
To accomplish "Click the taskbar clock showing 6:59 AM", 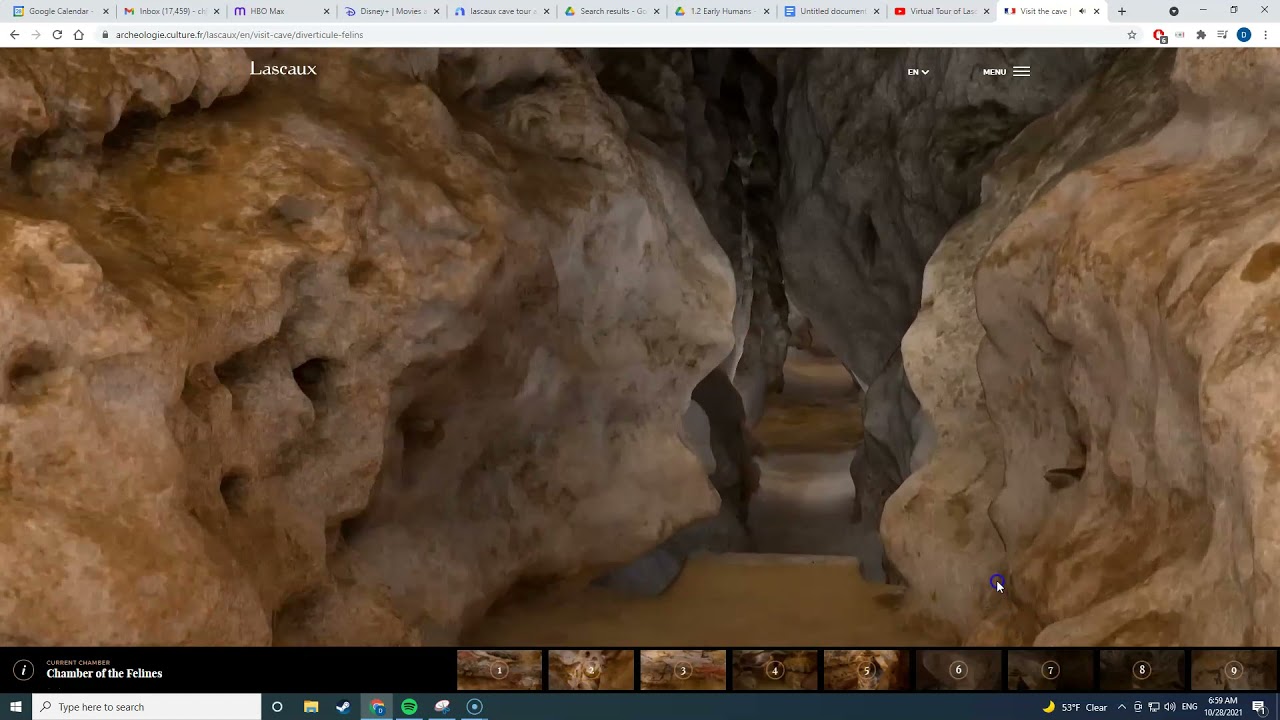I will click(x=1223, y=707).
